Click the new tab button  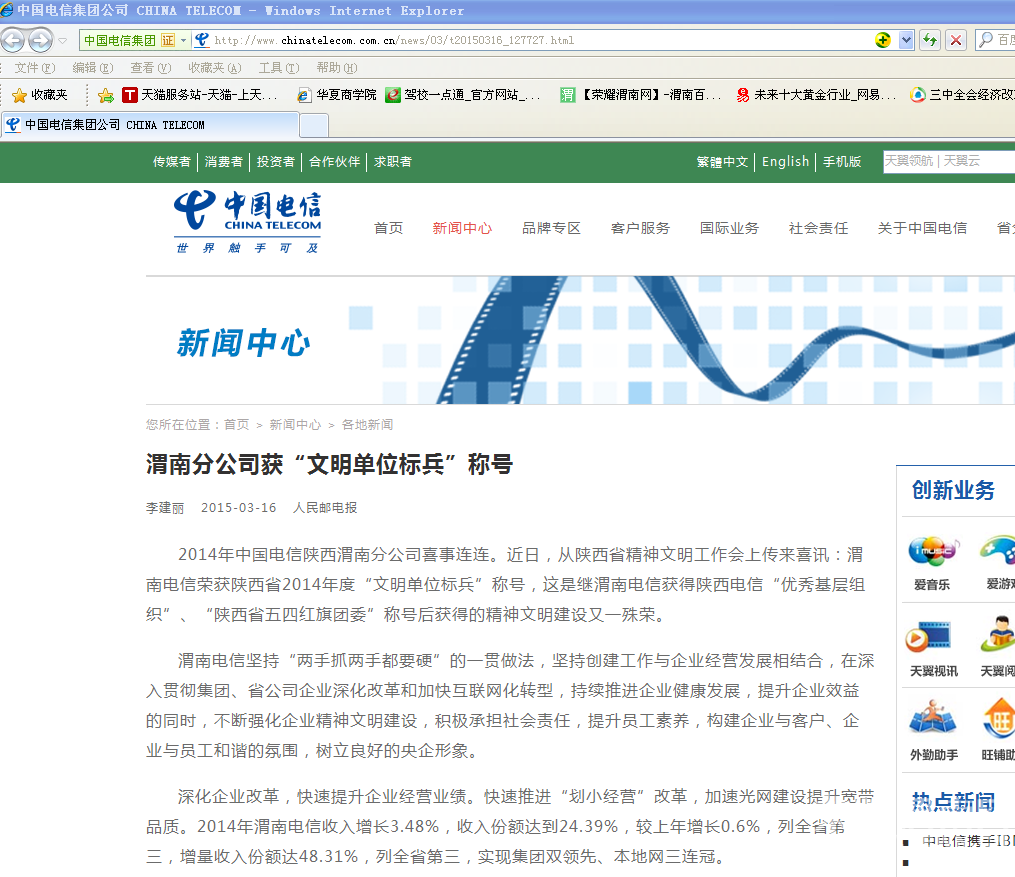pos(314,126)
